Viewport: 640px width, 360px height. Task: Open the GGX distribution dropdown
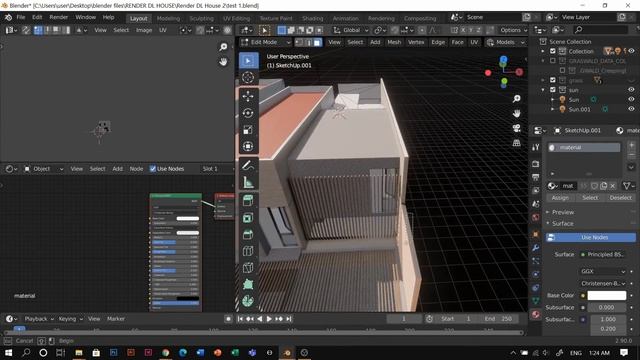tap(603, 271)
